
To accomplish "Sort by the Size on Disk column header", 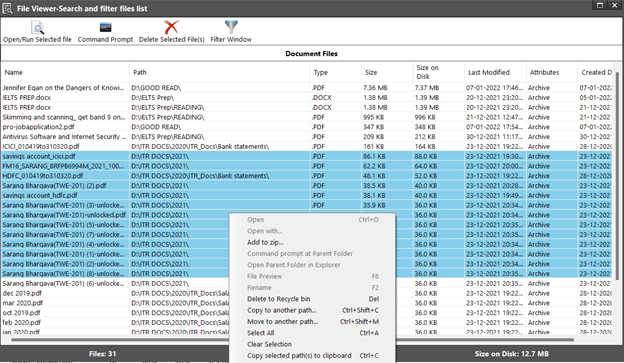I will coord(427,72).
